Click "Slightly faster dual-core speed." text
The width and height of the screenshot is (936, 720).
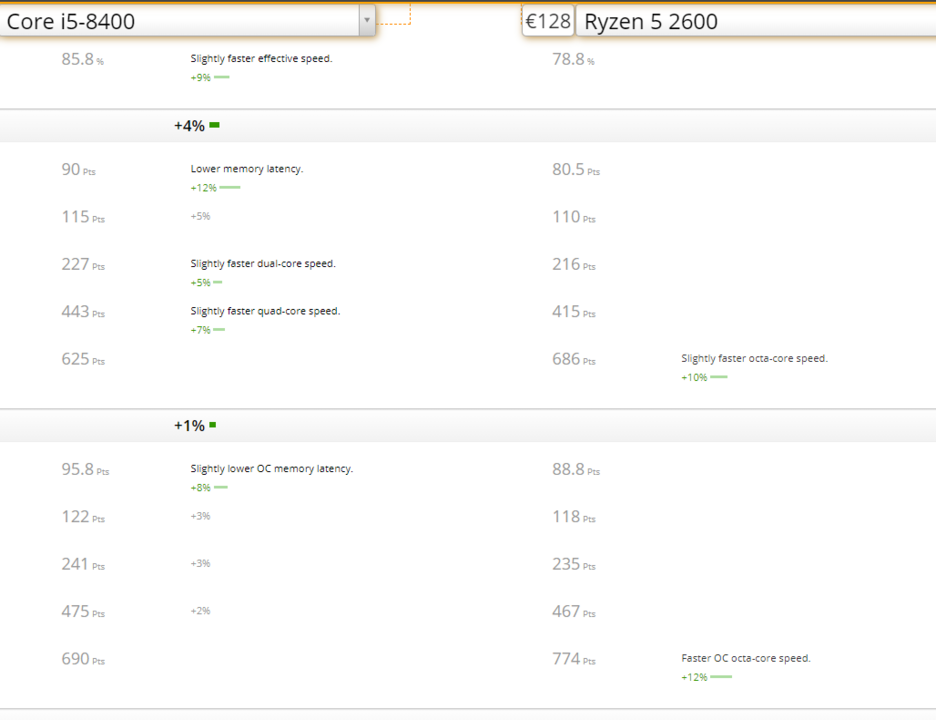[x=263, y=264]
